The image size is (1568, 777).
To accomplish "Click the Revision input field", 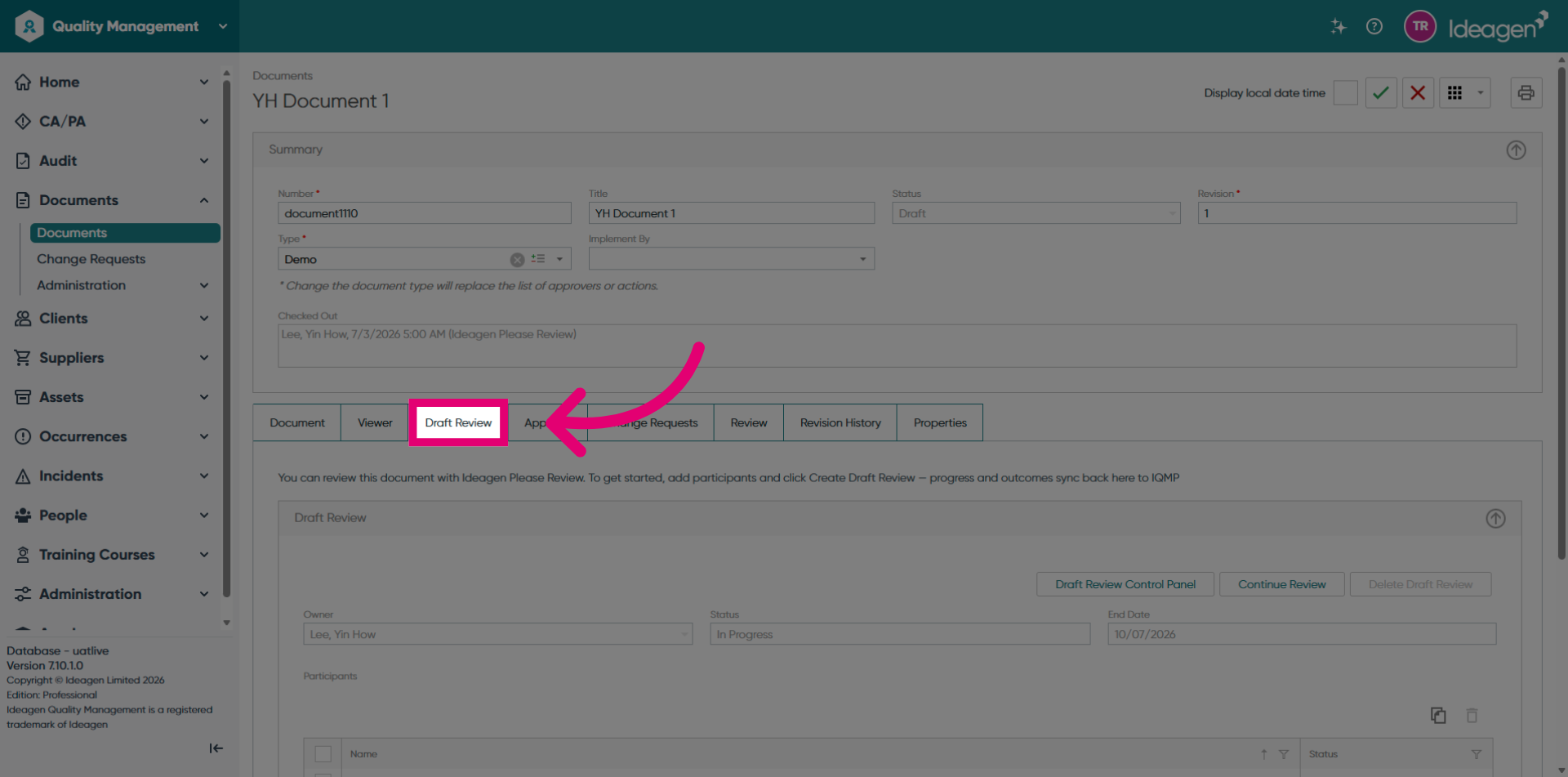I will pyautogui.click(x=1356, y=213).
